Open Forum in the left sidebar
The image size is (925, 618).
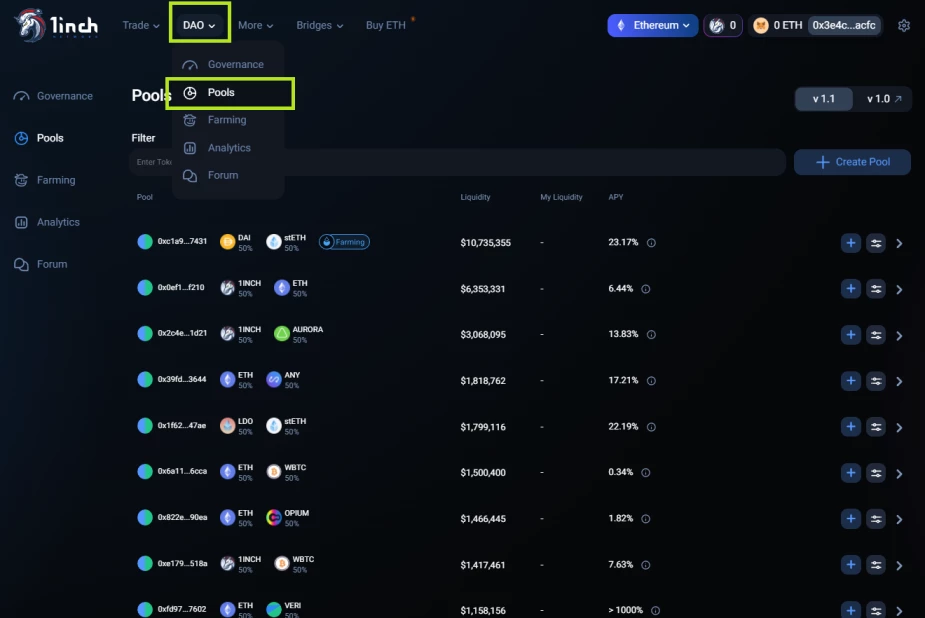click(40, 264)
